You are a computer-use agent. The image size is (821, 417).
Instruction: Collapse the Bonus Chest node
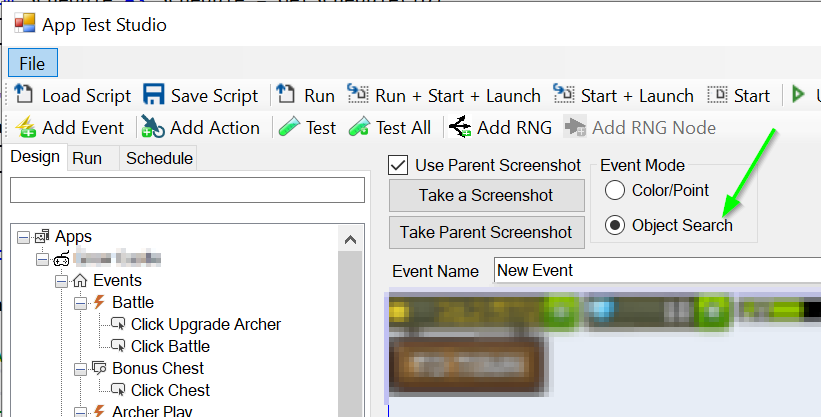click(80, 369)
